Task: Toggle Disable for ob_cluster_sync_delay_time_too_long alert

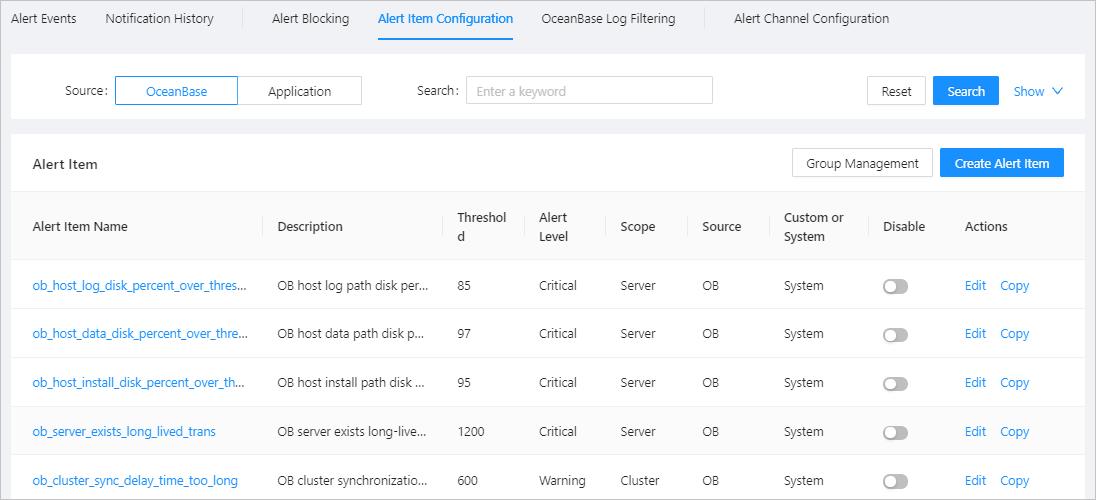Action: 895,481
